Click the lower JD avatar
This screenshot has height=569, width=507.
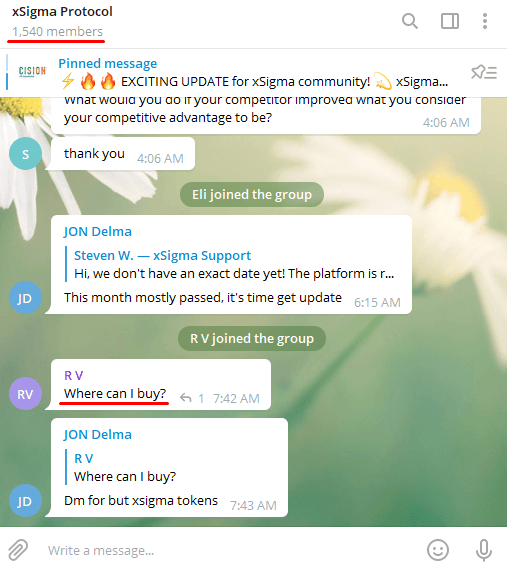coord(25,501)
